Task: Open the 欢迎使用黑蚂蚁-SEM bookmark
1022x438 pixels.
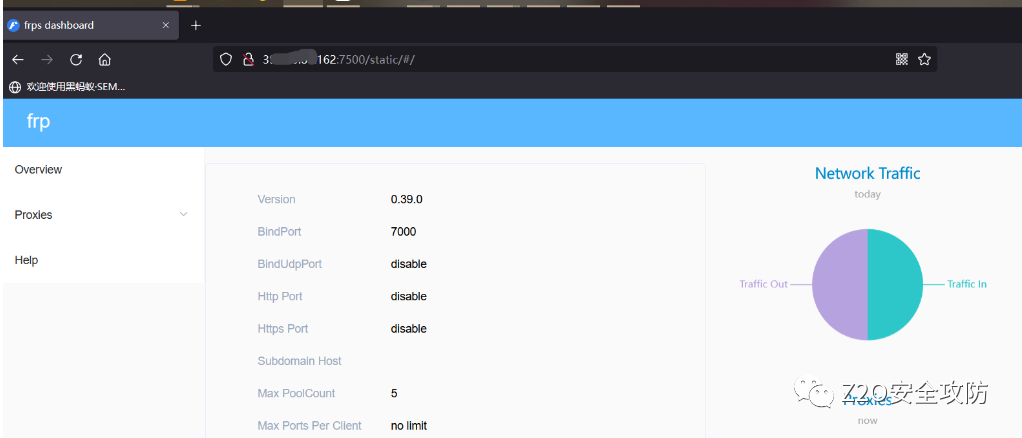Action: [x=67, y=87]
